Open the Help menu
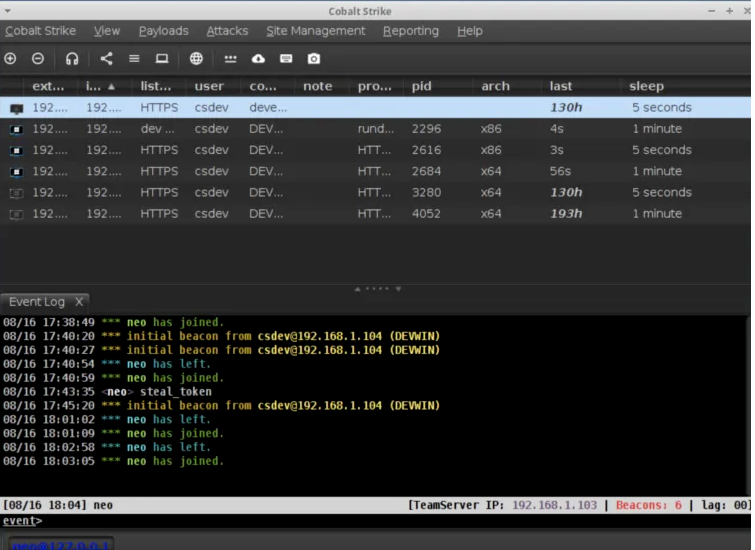This screenshot has width=755, height=550. click(x=470, y=31)
